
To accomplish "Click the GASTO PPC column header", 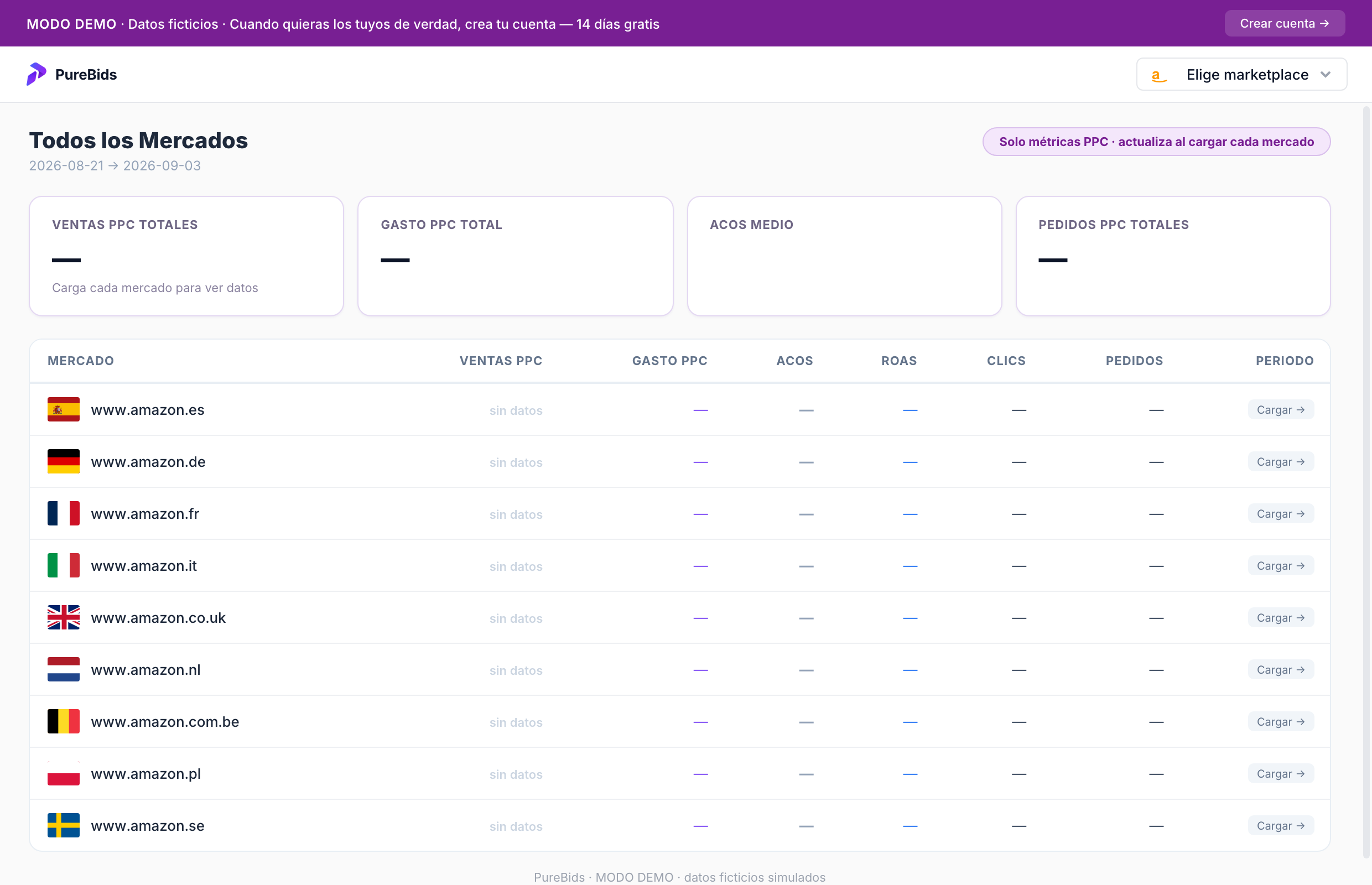I will (669, 361).
